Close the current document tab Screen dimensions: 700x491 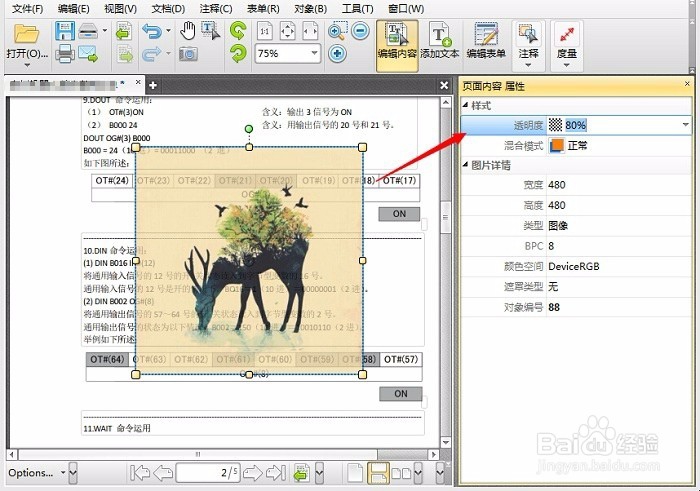coord(138,82)
